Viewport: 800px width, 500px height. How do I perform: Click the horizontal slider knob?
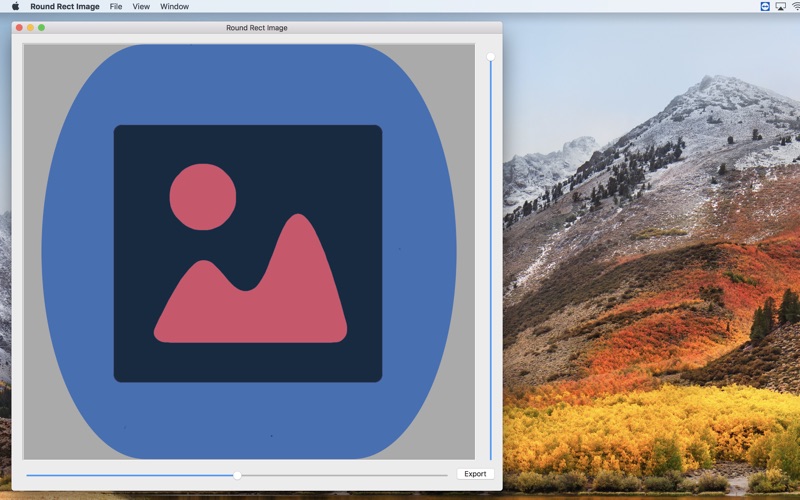[x=237, y=475]
